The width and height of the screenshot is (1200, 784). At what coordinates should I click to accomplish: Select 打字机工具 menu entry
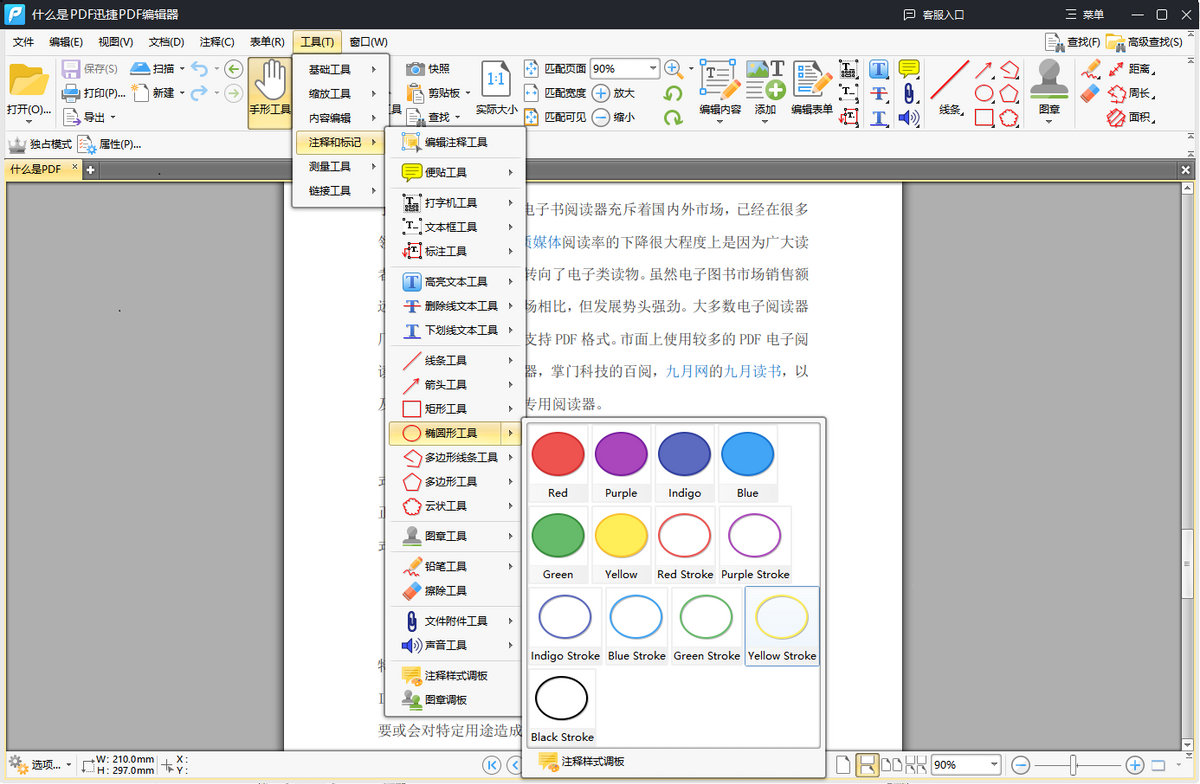click(x=456, y=203)
